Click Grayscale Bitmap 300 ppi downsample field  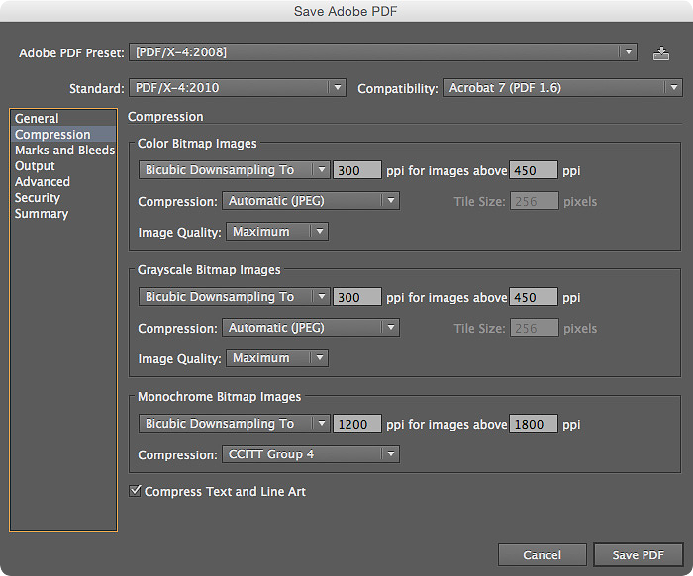pyautogui.click(x=357, y=297)
